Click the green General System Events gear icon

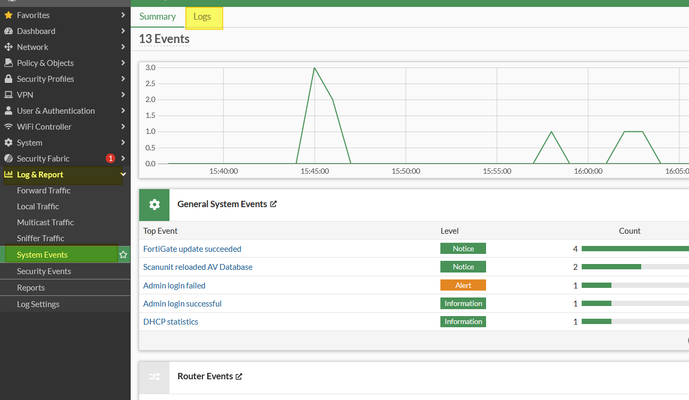coord(154,204)
